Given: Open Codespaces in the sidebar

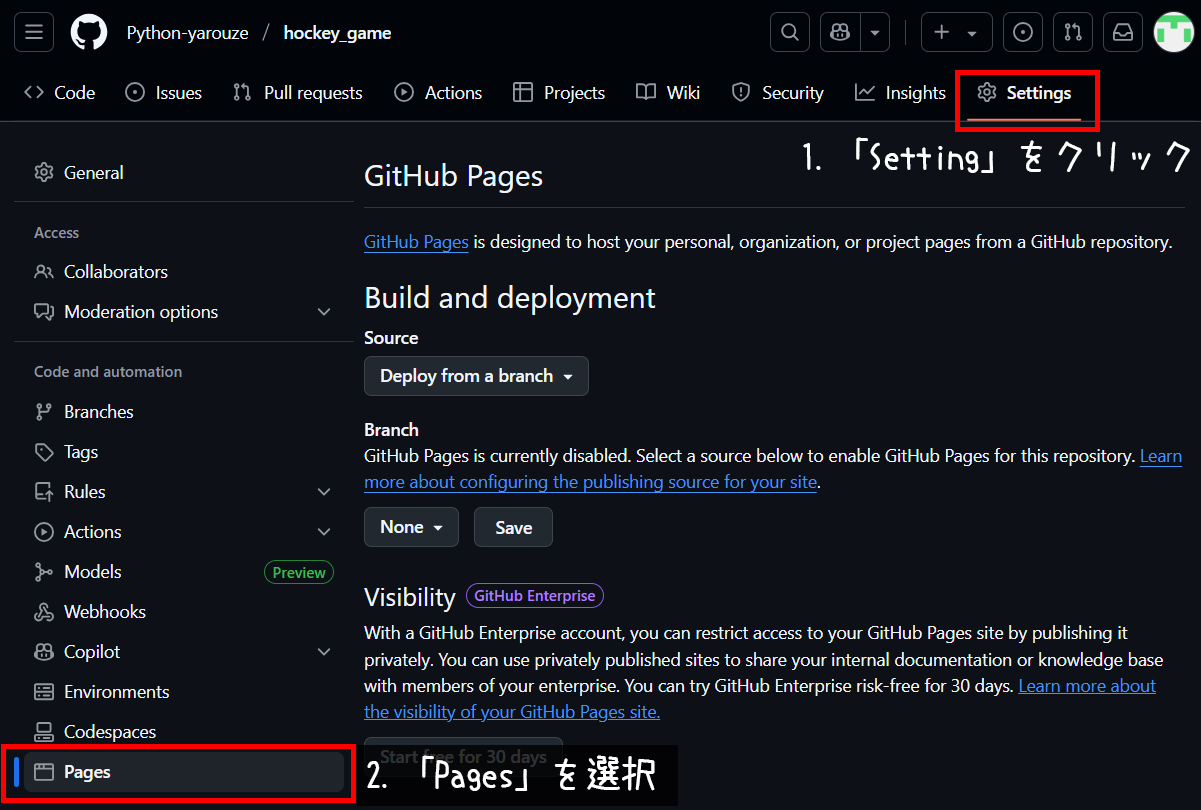Looking at the screenshot, I should pyautogui.click(x=184, y=732).
